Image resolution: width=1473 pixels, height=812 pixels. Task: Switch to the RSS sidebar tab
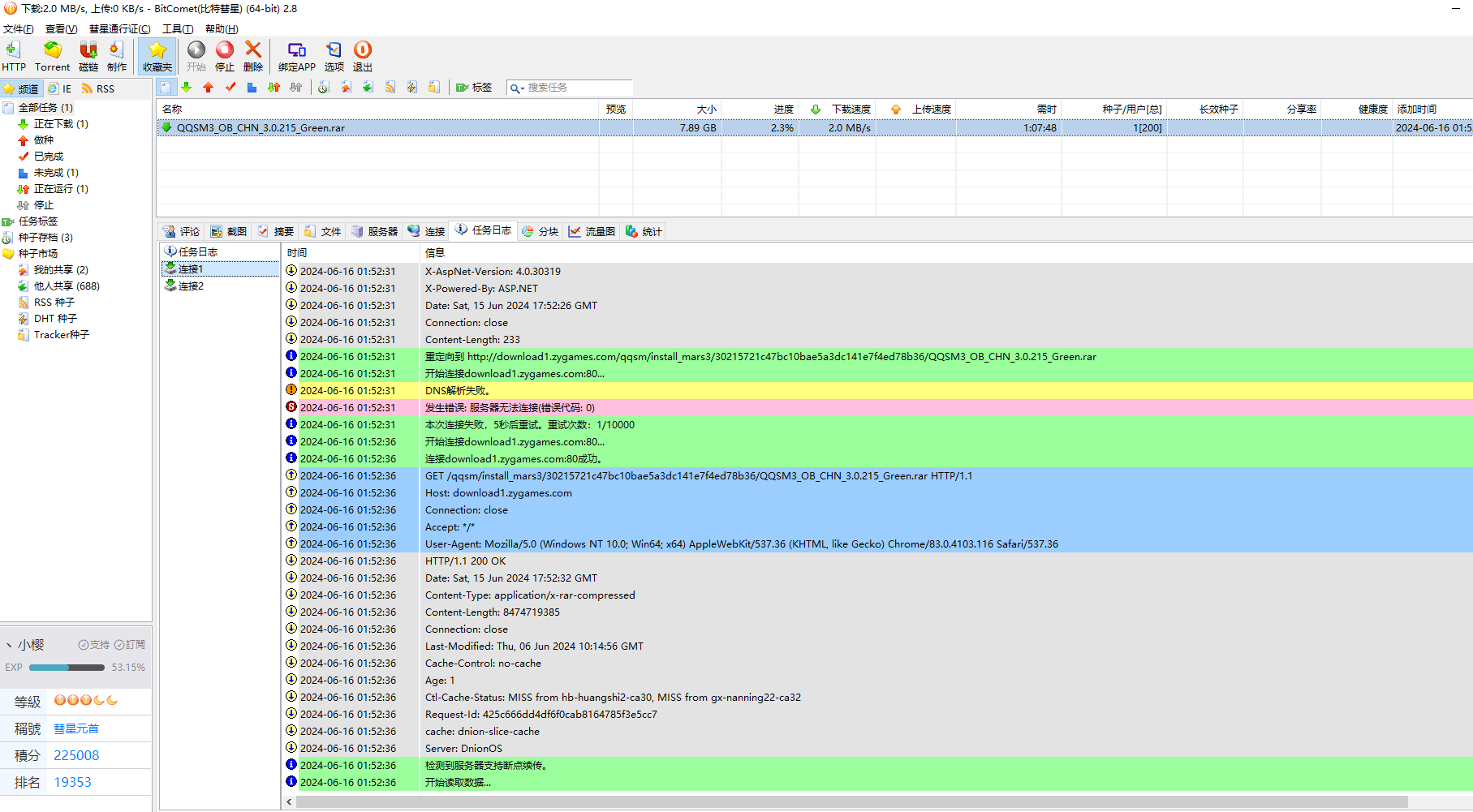tap(98, 88)
